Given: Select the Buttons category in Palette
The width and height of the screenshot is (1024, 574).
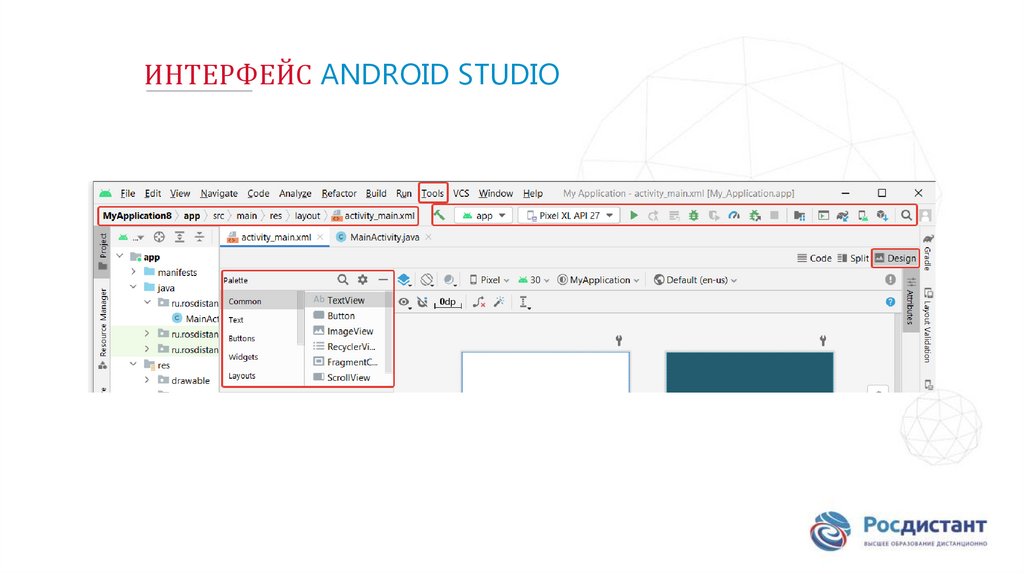Looking at the screenshot, I should 242,339.
